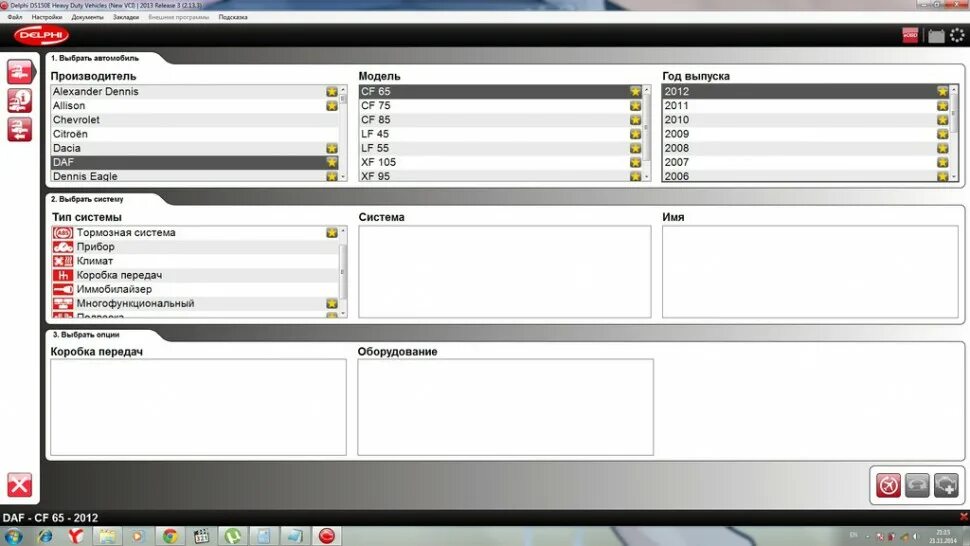970x546 pixels.
Task: Click the manufacturer list's scroll-down arrow
Action: coord(343,177)
